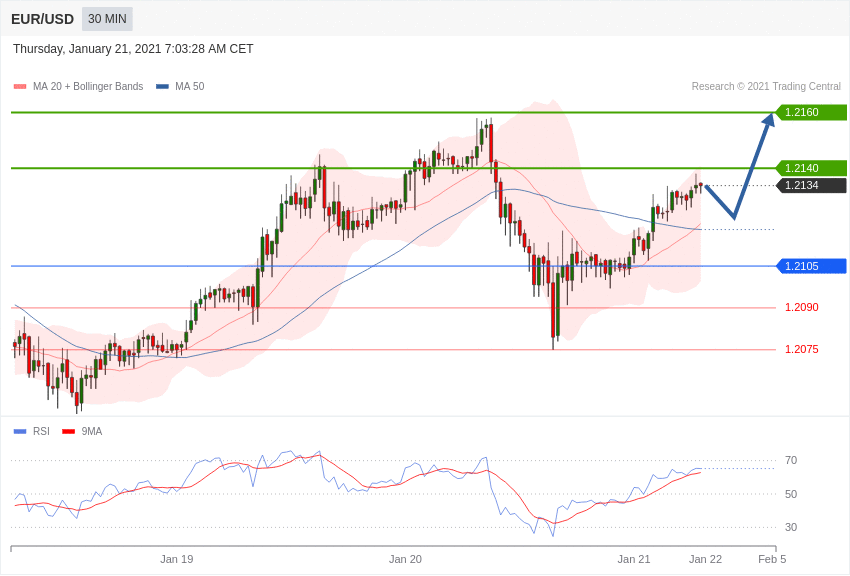850x576 pixels.
Task: Click the Research 2021 Trading Central credit
Action: [766, 87]
